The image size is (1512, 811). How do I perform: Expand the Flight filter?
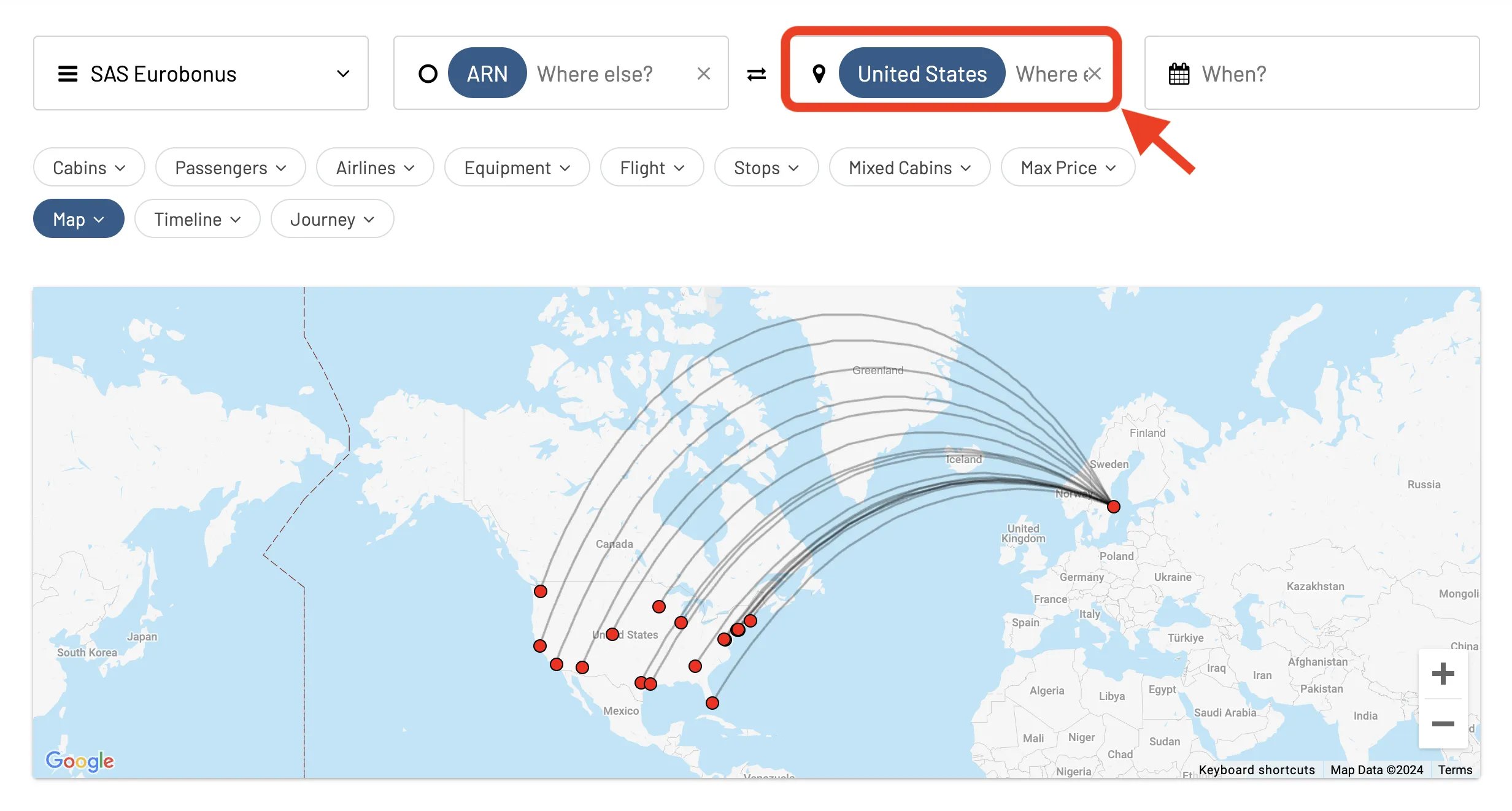click(652, 167)
